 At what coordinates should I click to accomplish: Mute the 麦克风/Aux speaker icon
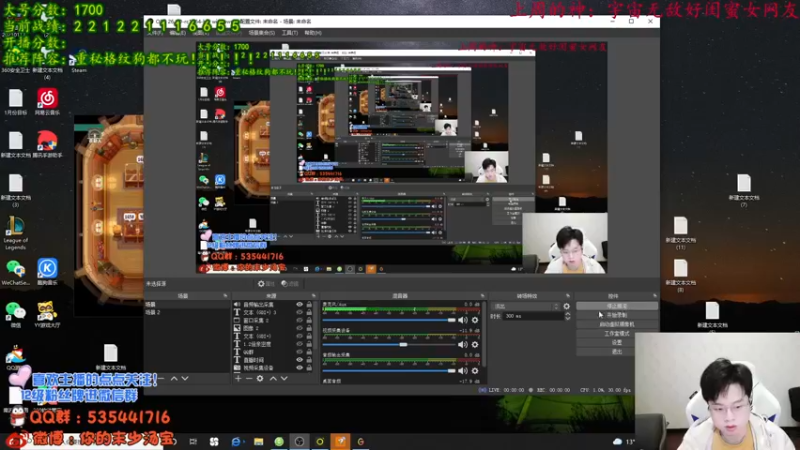[x=462, y=320]
